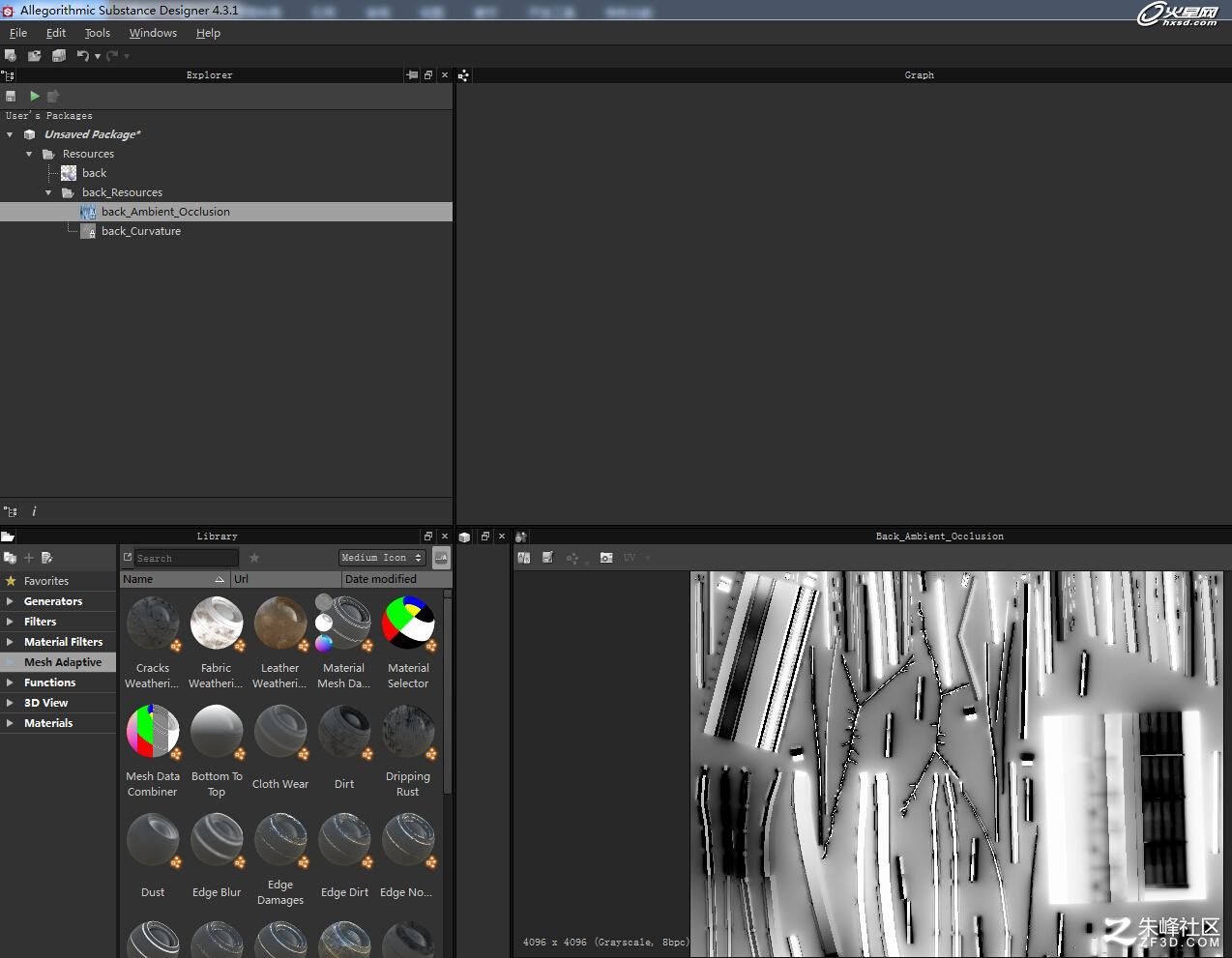Image resolution: width=1232 pixels, height=958 pixels.
Task: Open the Windows menu
Action: point(153,33)
